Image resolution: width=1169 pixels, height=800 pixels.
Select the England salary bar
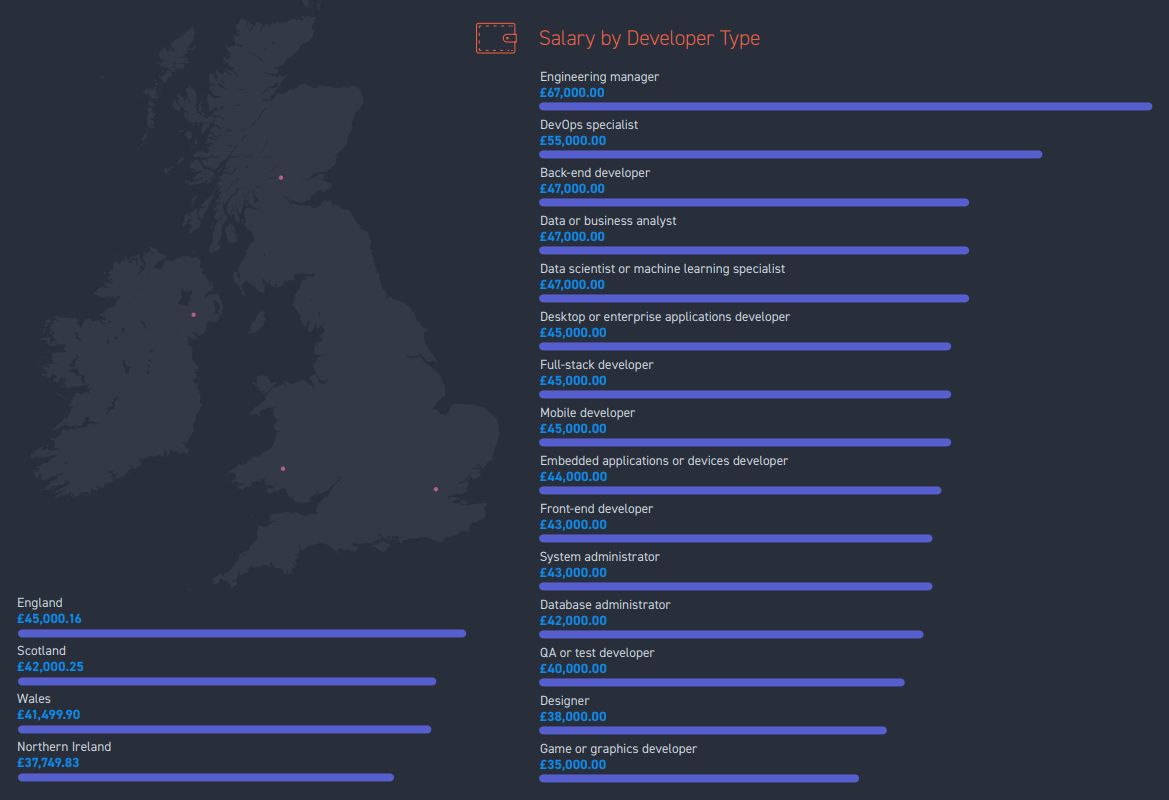pyautogui.click(x=242, y=634)
